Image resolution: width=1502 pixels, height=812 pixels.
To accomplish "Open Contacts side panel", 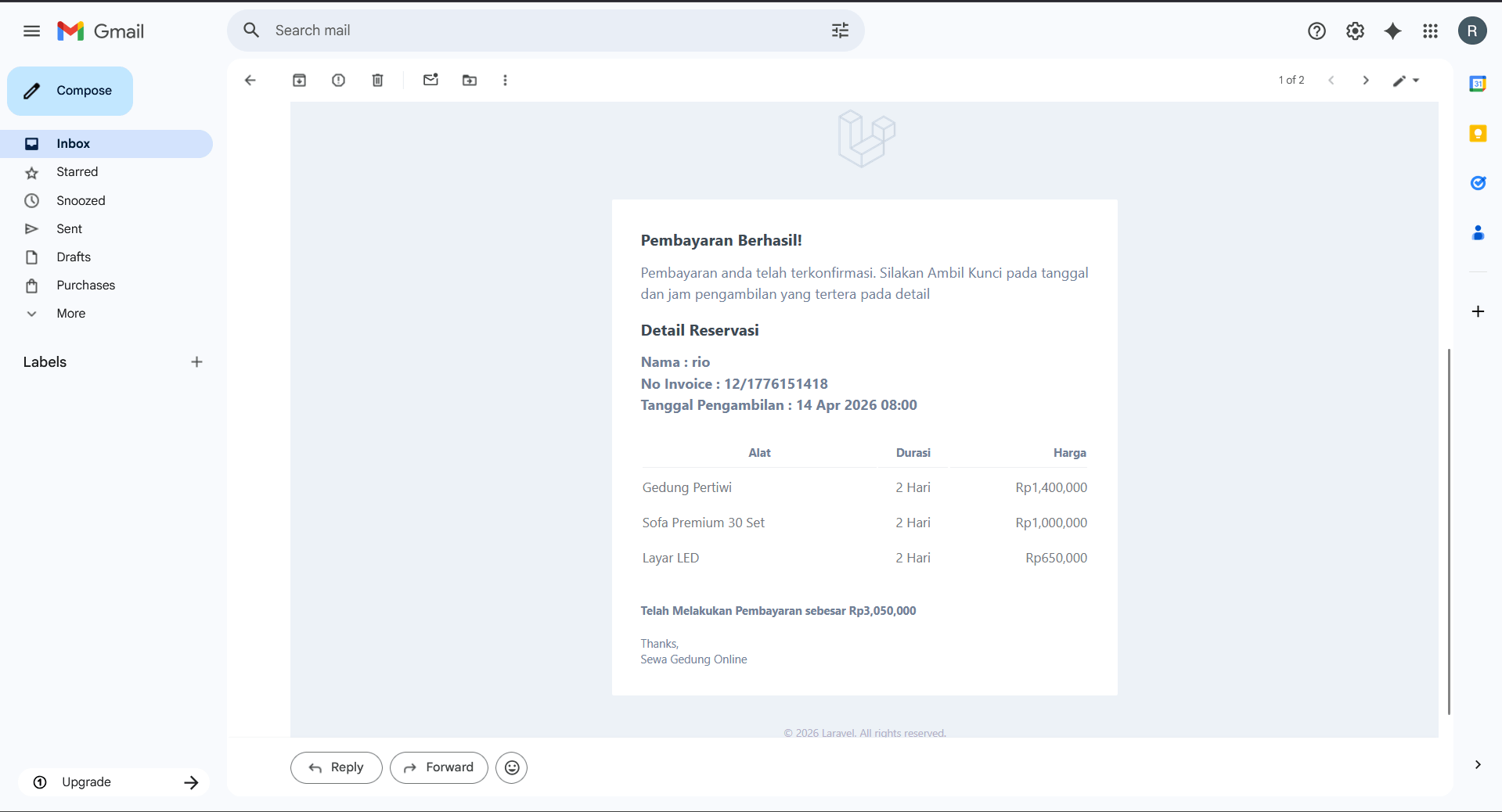I will (x=1478, y=232).
